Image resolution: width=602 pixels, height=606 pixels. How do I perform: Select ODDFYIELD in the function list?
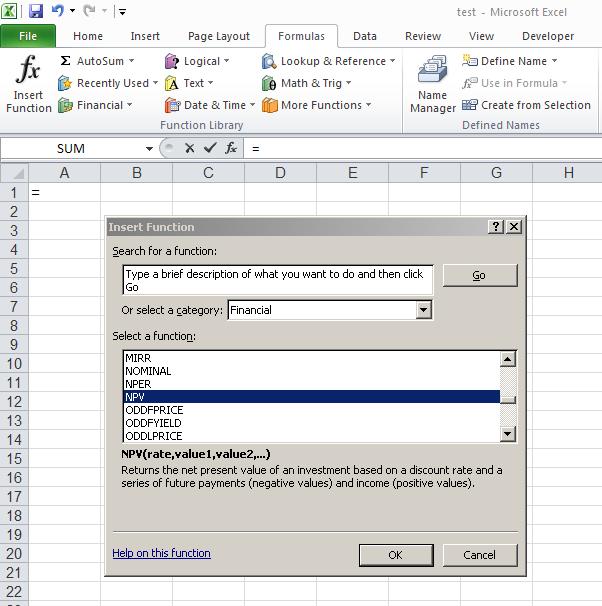[311, 423]
